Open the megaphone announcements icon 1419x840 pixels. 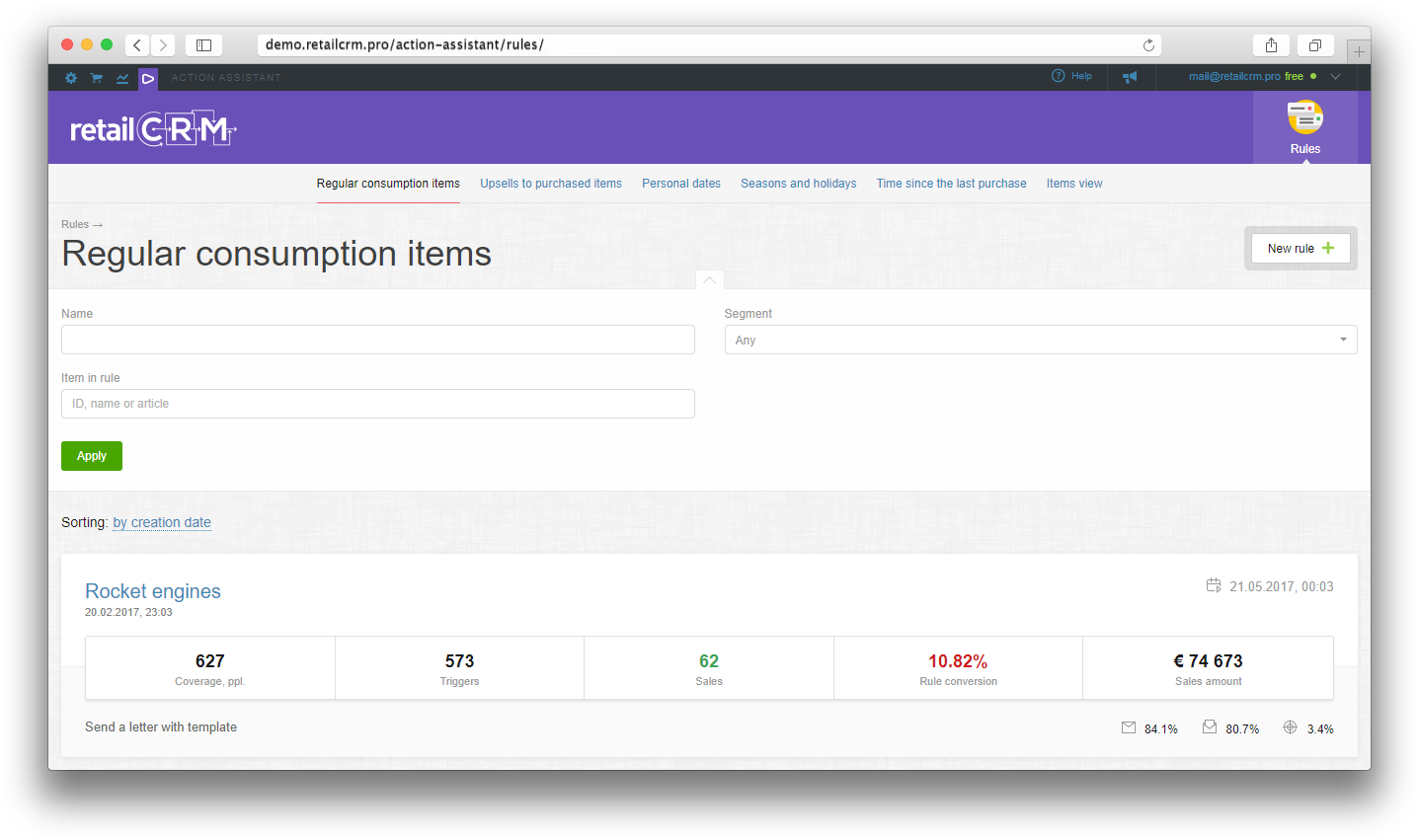click(x=1130, y=77)
